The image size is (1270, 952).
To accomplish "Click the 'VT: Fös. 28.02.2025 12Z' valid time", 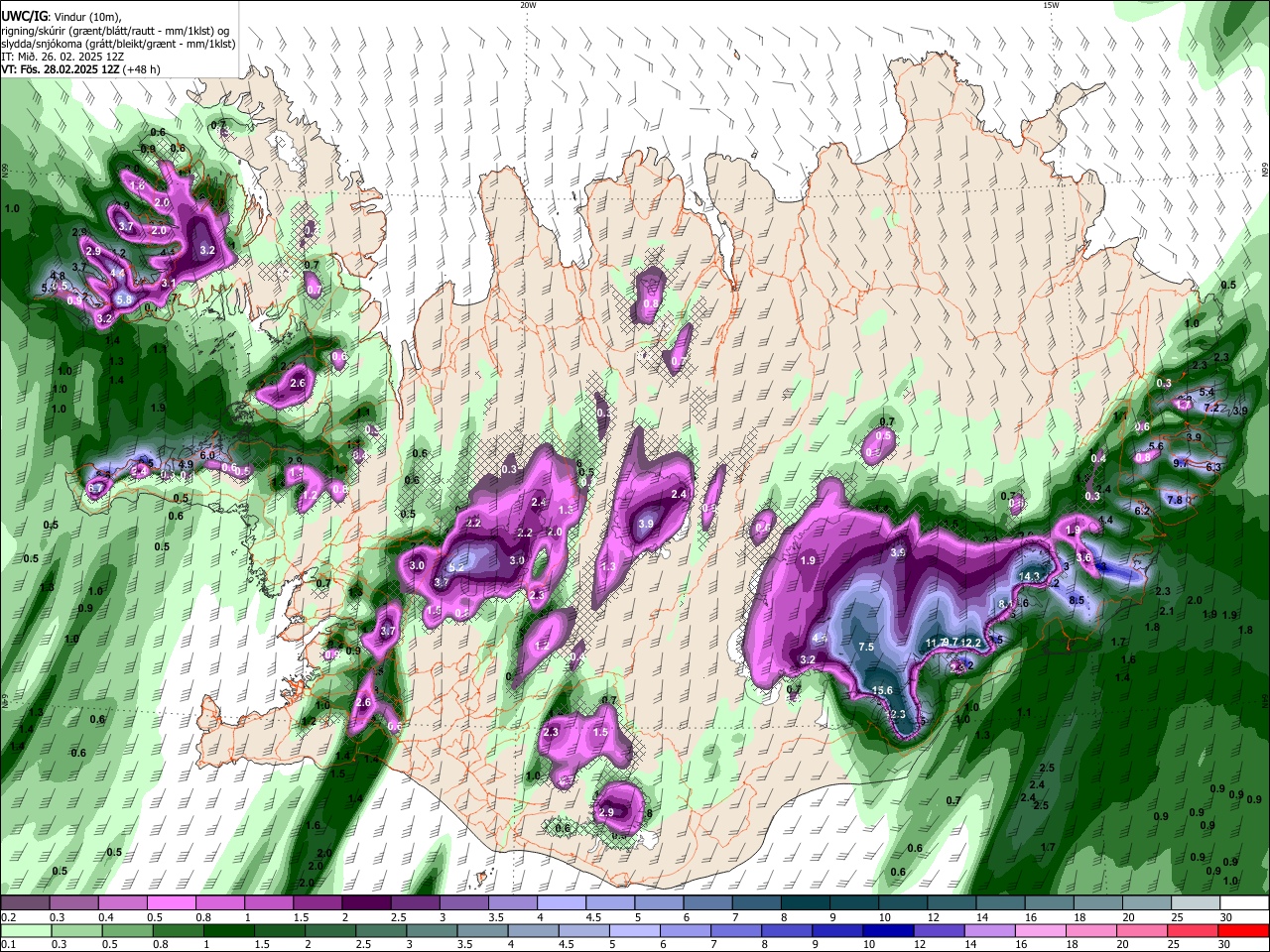I will [x=61, y=69].
